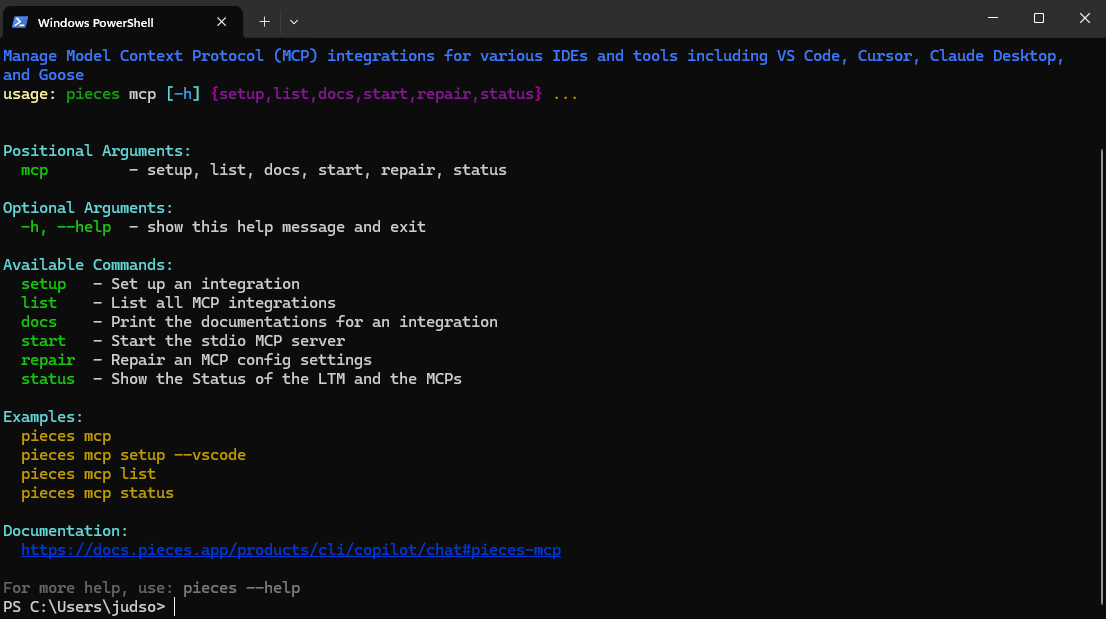Click the PowerShell icon in tab

[x=20, y=22]
